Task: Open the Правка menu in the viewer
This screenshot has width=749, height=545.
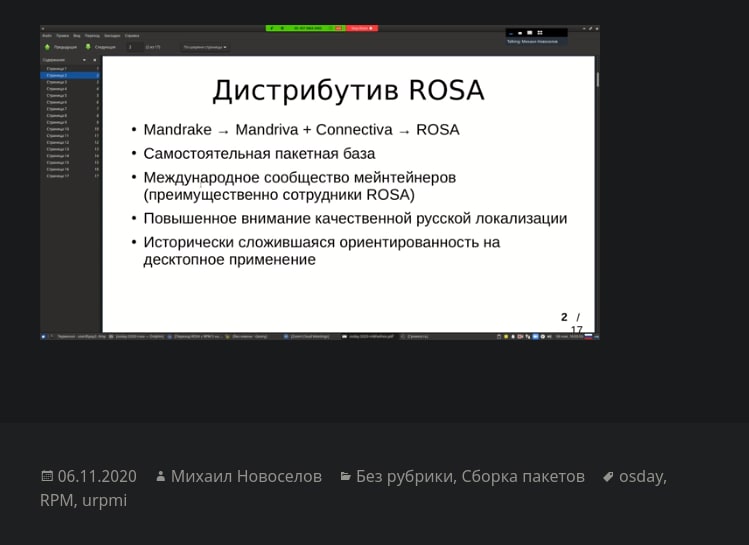Action: [63, 35]
